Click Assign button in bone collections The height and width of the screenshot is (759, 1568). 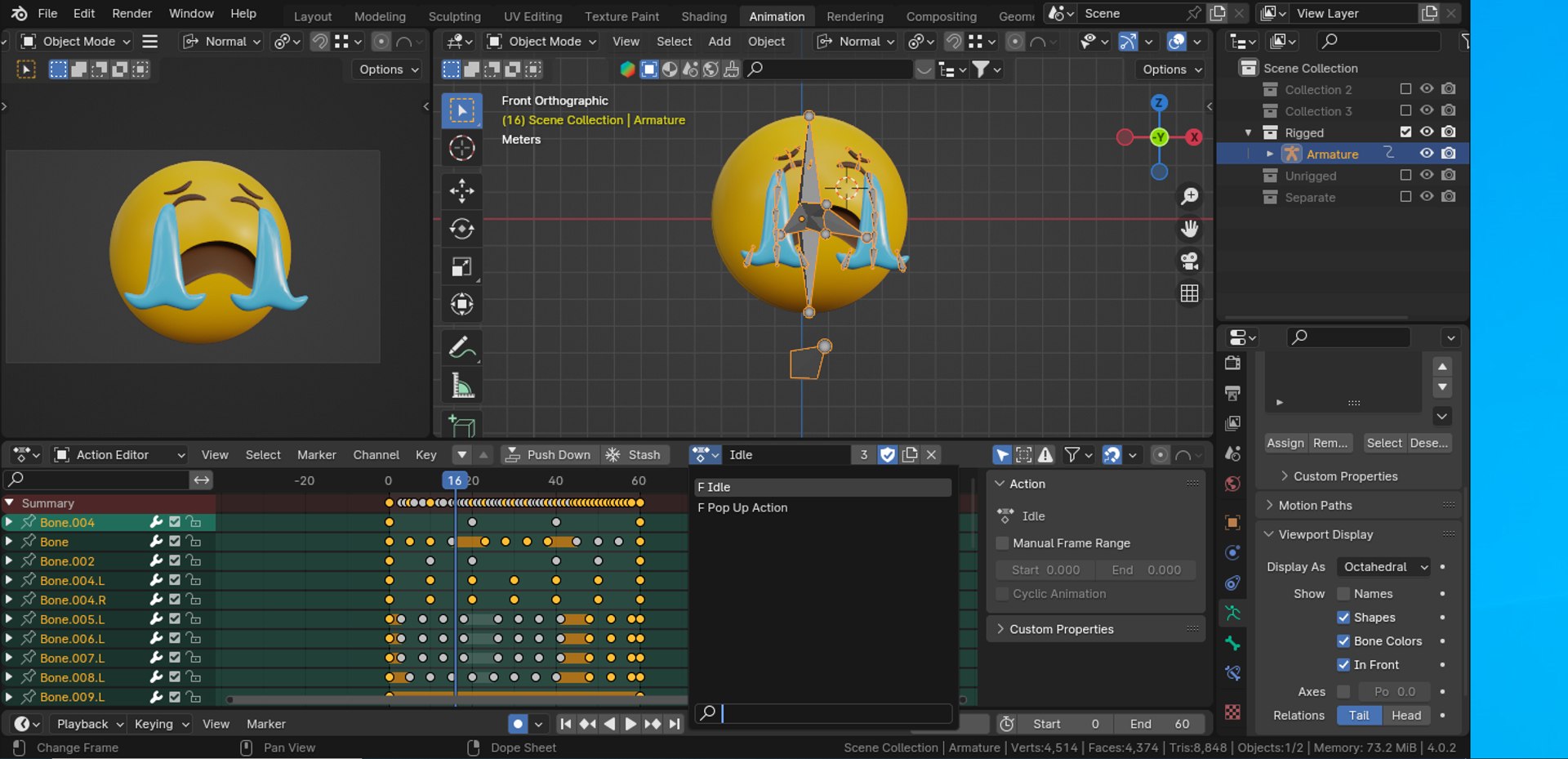[1285, 443]
